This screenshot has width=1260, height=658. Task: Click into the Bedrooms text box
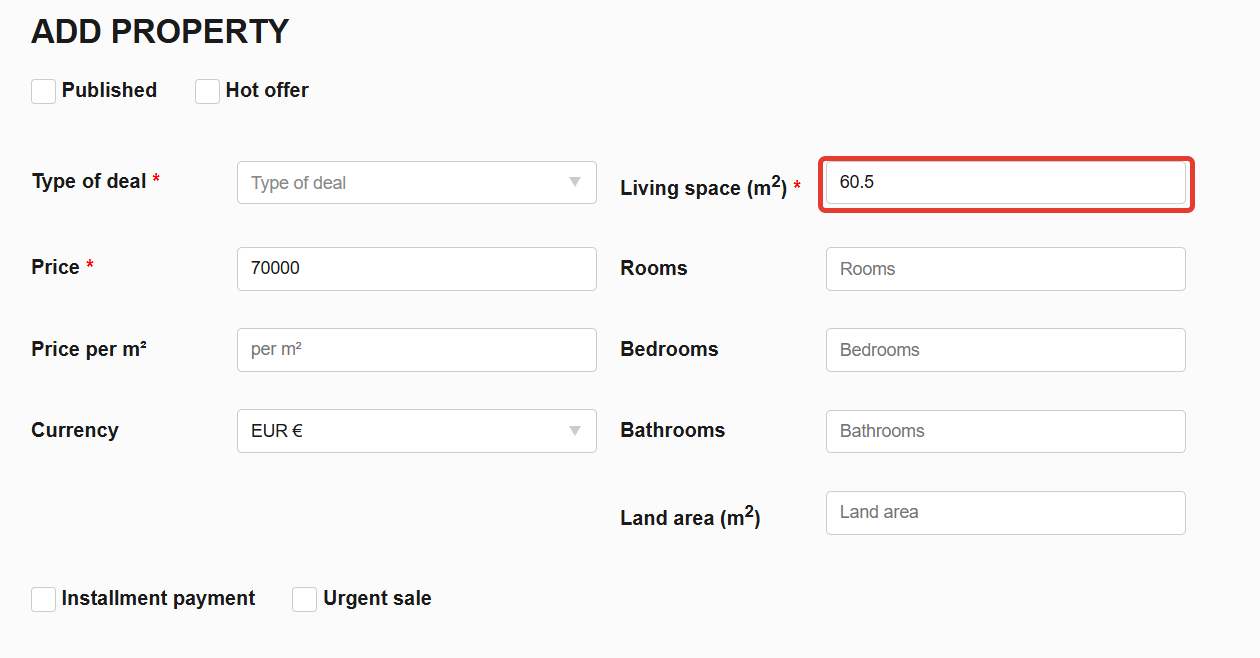click(1006, 350)
